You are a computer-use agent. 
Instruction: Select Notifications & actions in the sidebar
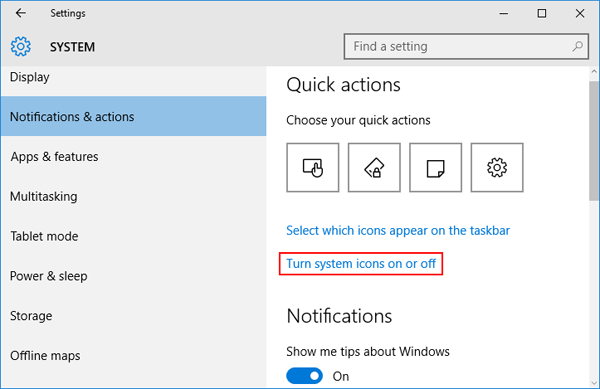[x=133, y=116]
